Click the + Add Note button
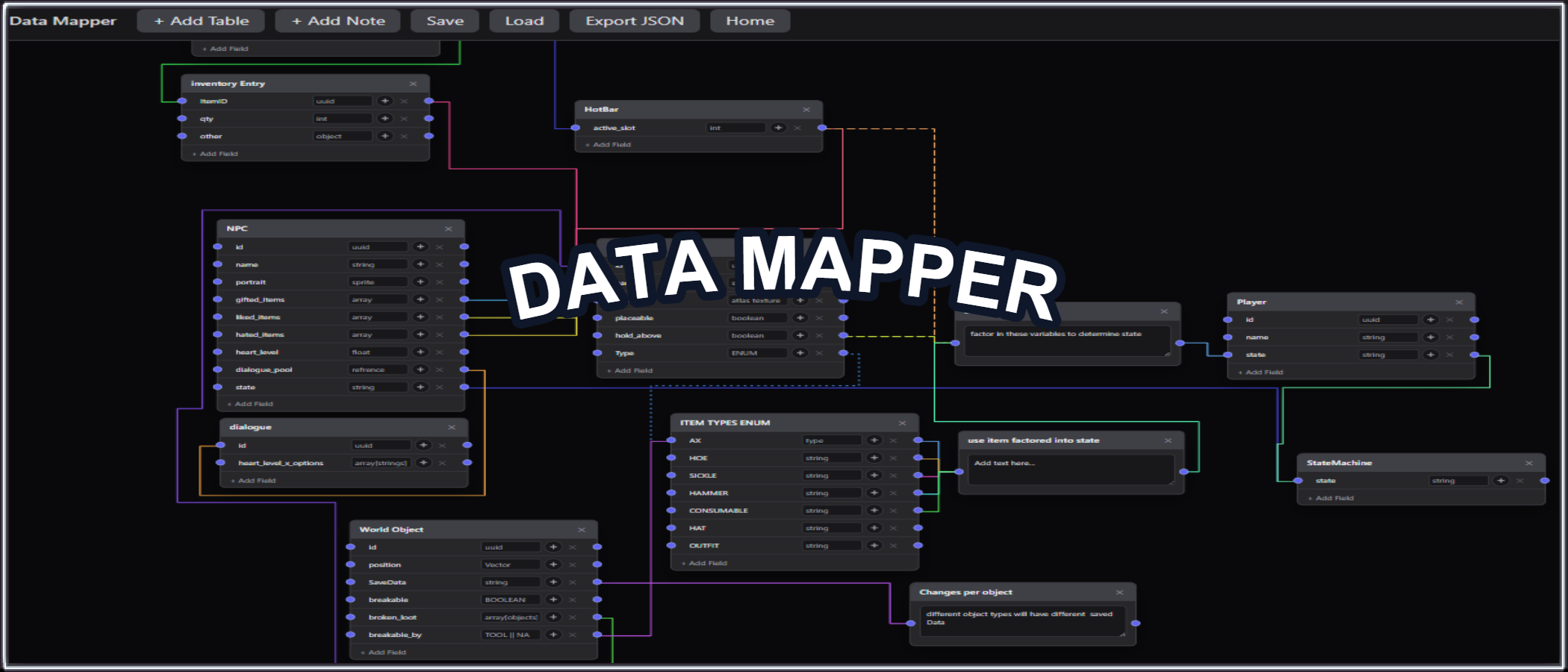 [x=337, y=21]
